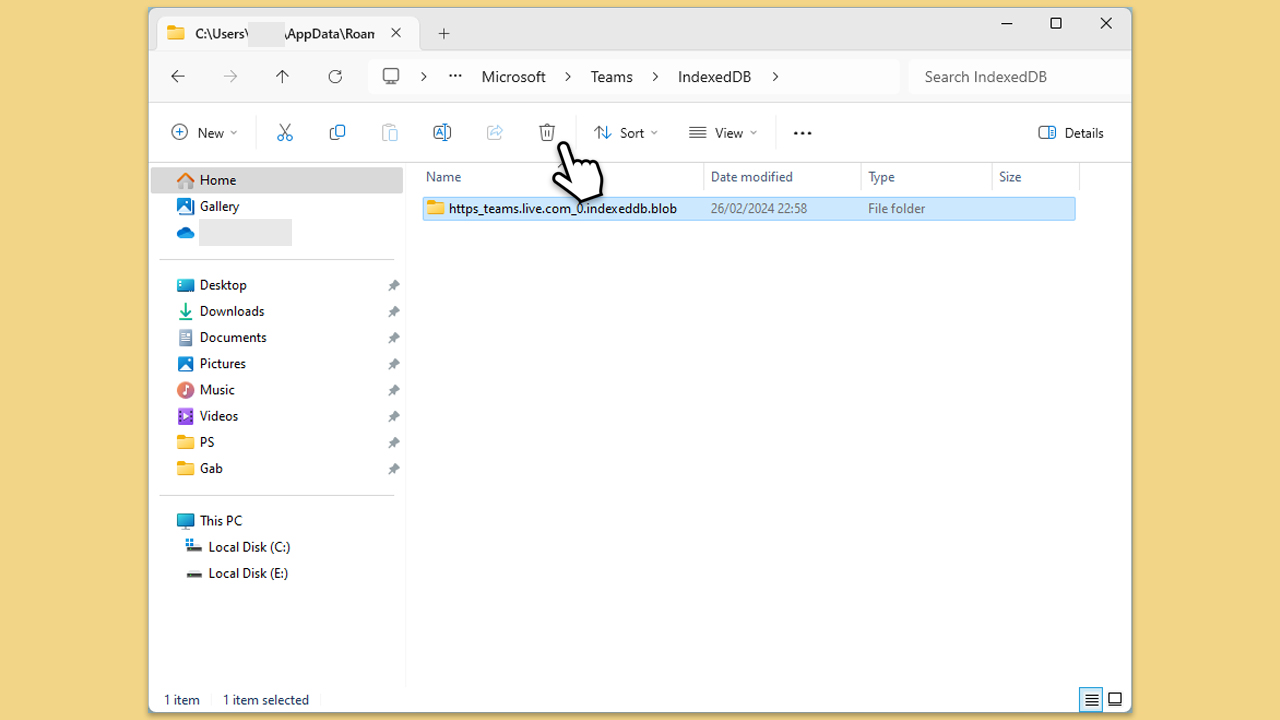Click the Delete trash can icon
The width and height of the screenshot is (1280, 720).
pos(547,133)
